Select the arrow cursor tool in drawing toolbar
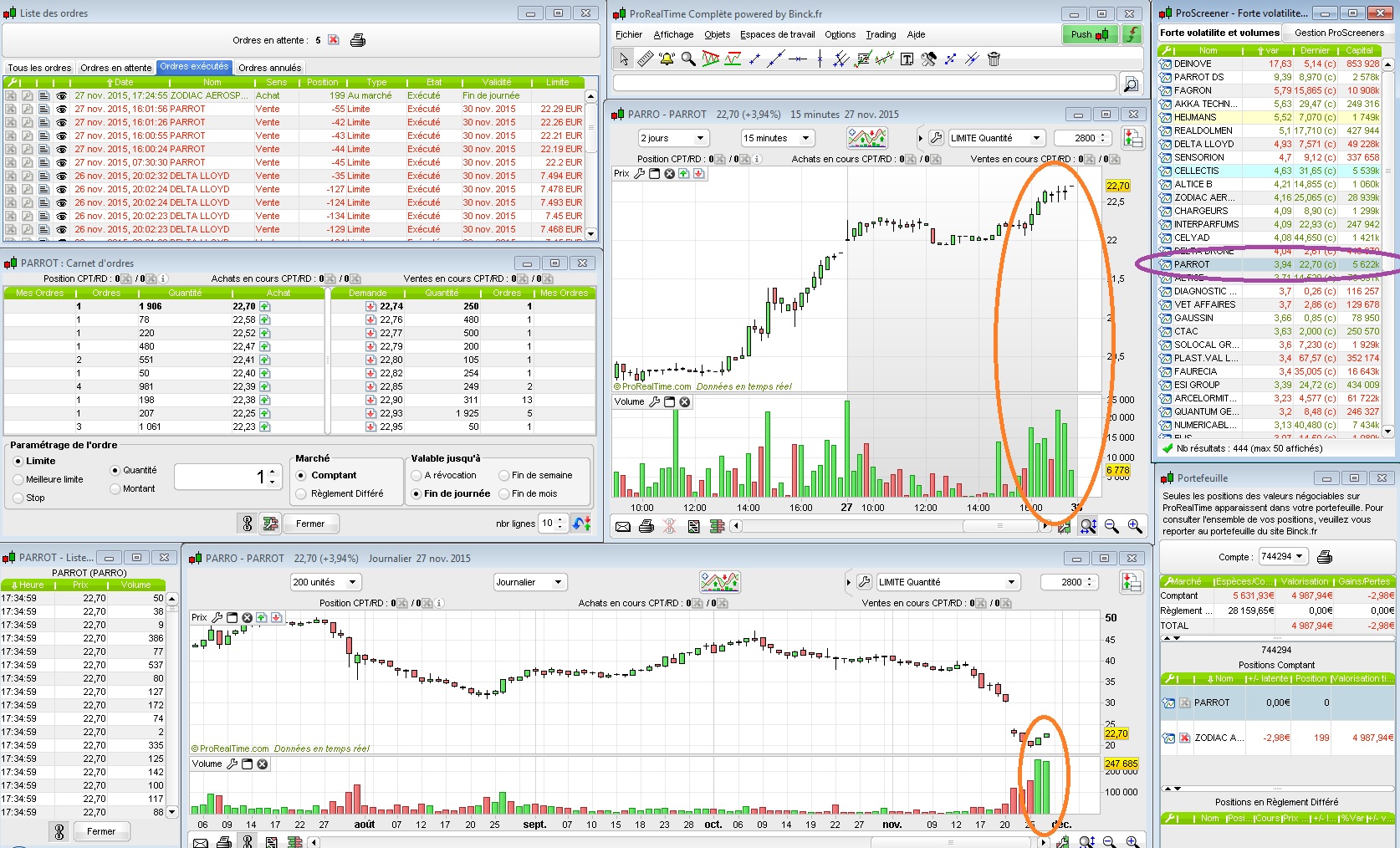 [623, 59]
